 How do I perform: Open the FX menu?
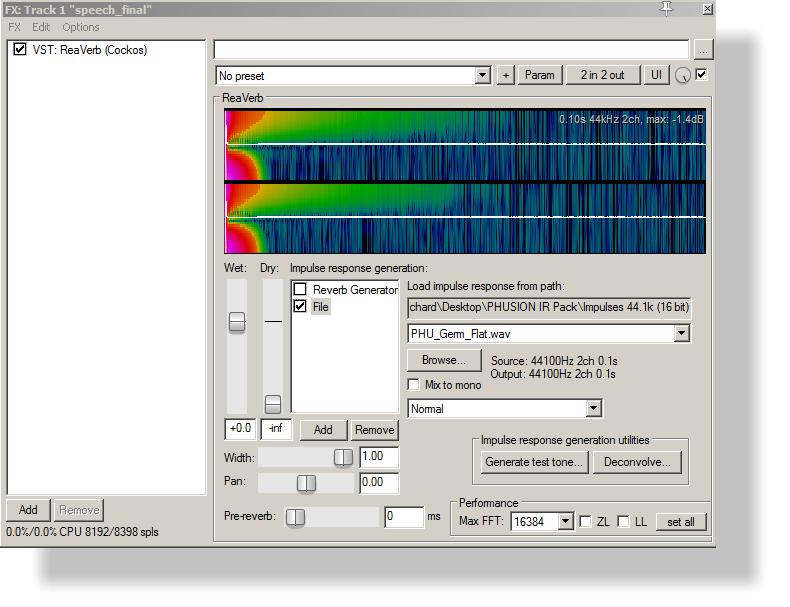pos(14,27)
